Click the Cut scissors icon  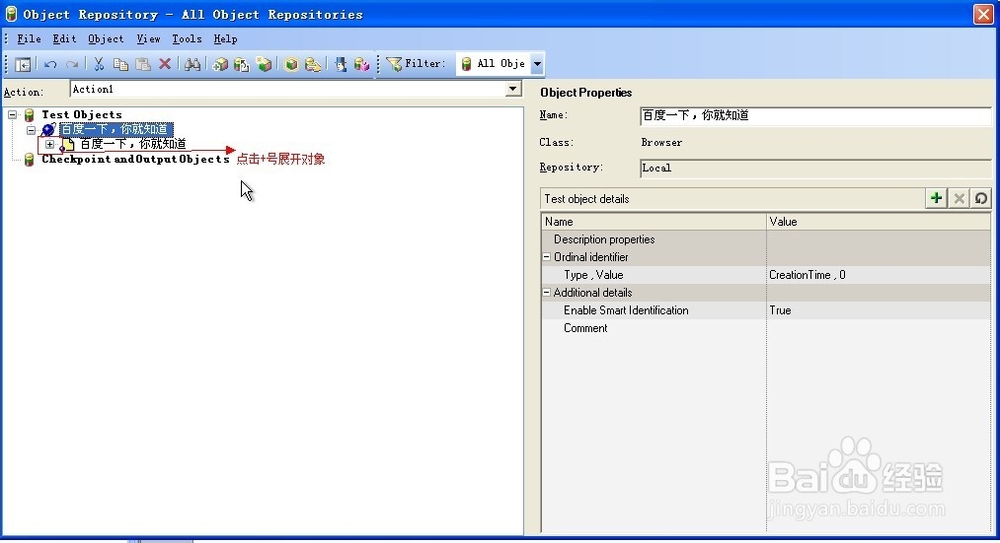(99, 64)
